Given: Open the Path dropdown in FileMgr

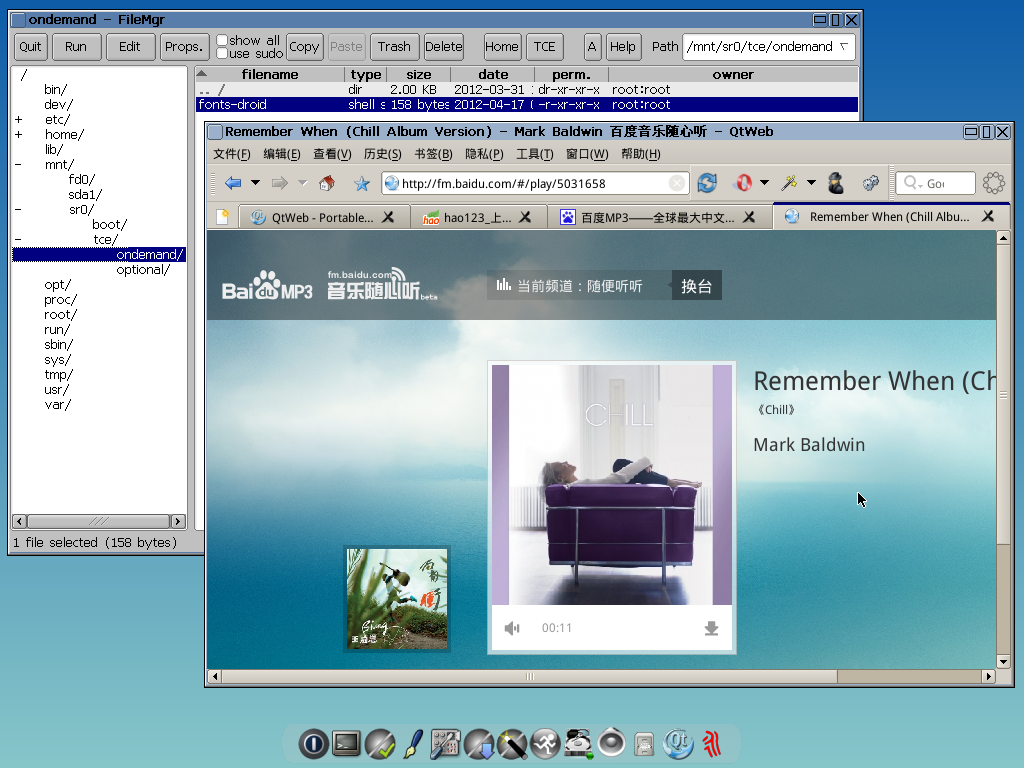Looking at the screenshot, I should 844,46.
